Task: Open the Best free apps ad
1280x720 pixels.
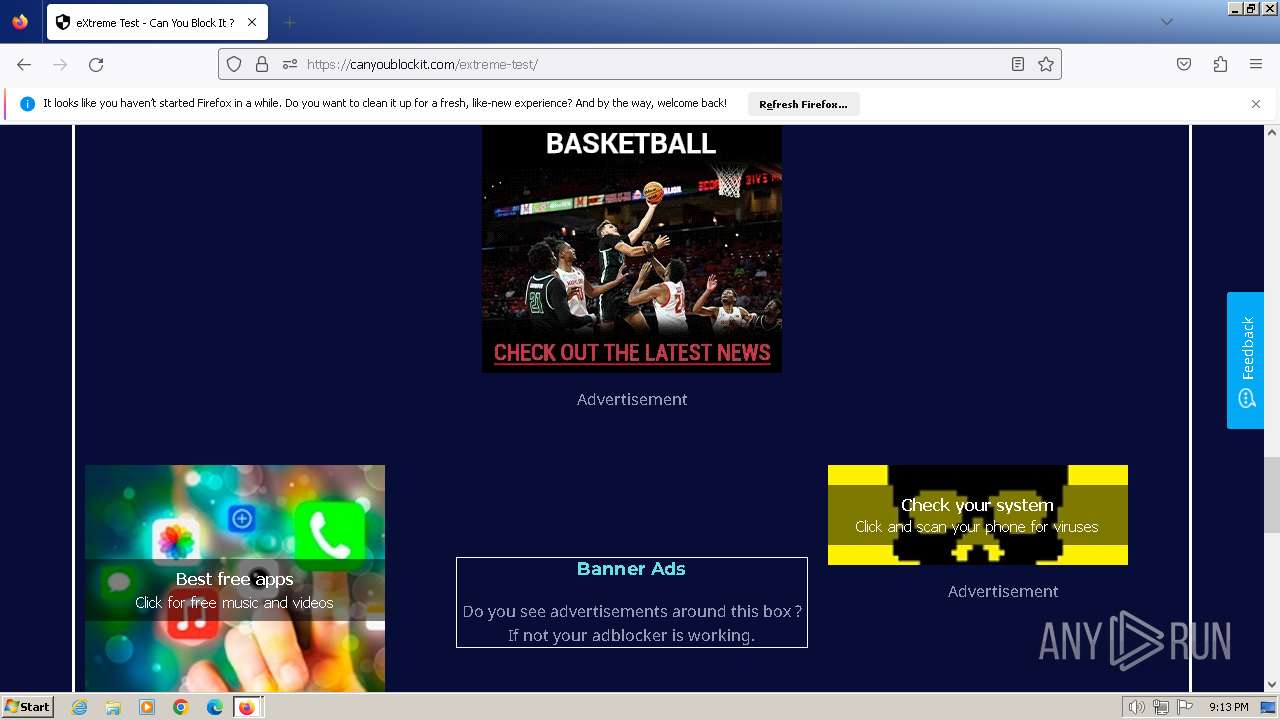Action: click(235, 578)
